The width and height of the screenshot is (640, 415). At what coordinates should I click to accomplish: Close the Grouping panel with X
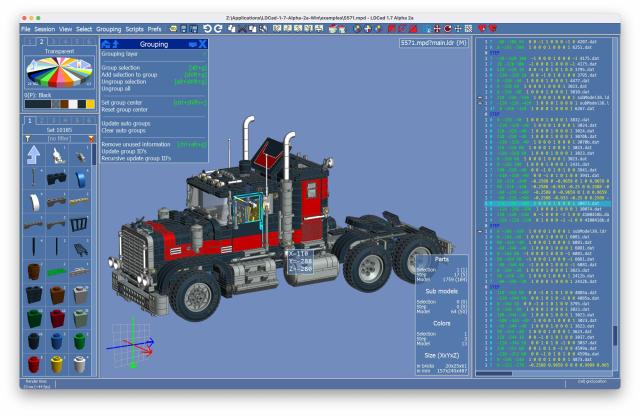200,45
